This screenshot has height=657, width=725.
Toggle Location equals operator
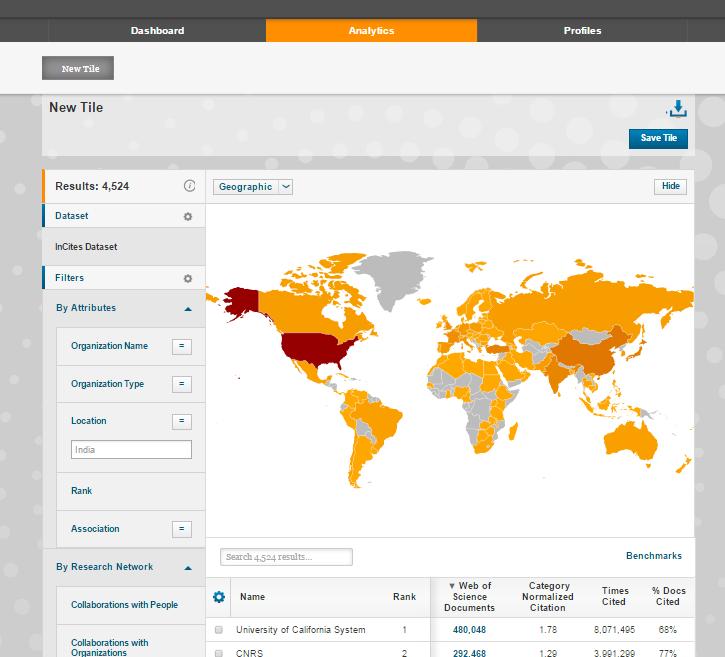[x=182, y=421]
